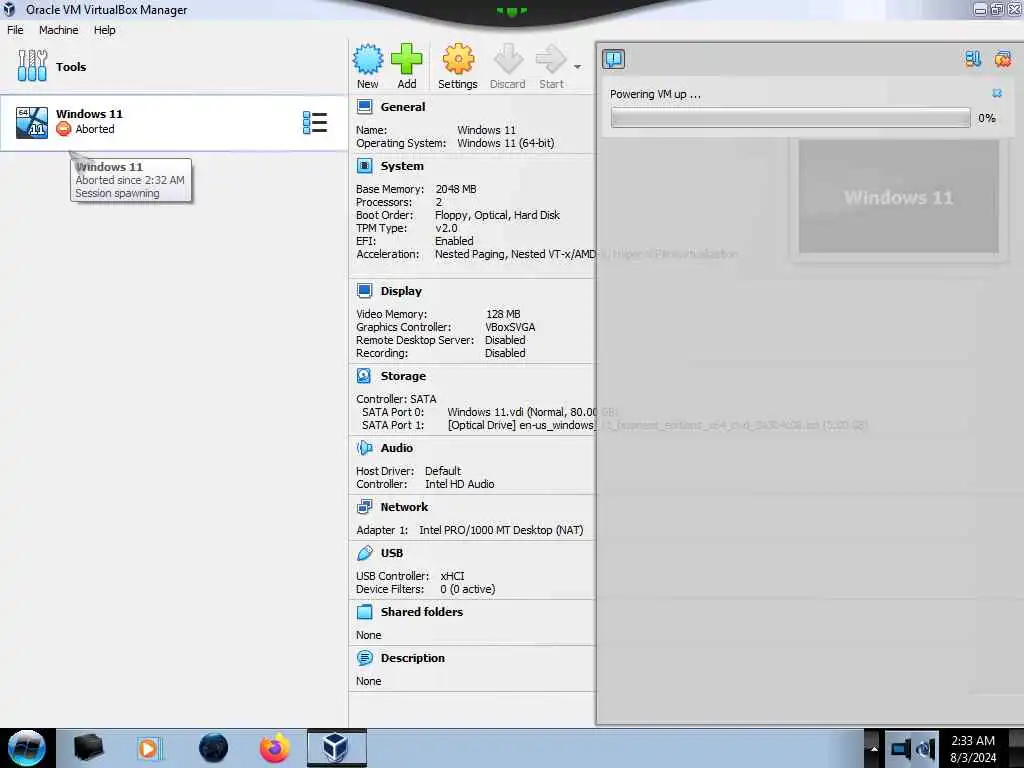Click the Powering VM up progress bar

[x=790, y=118]
